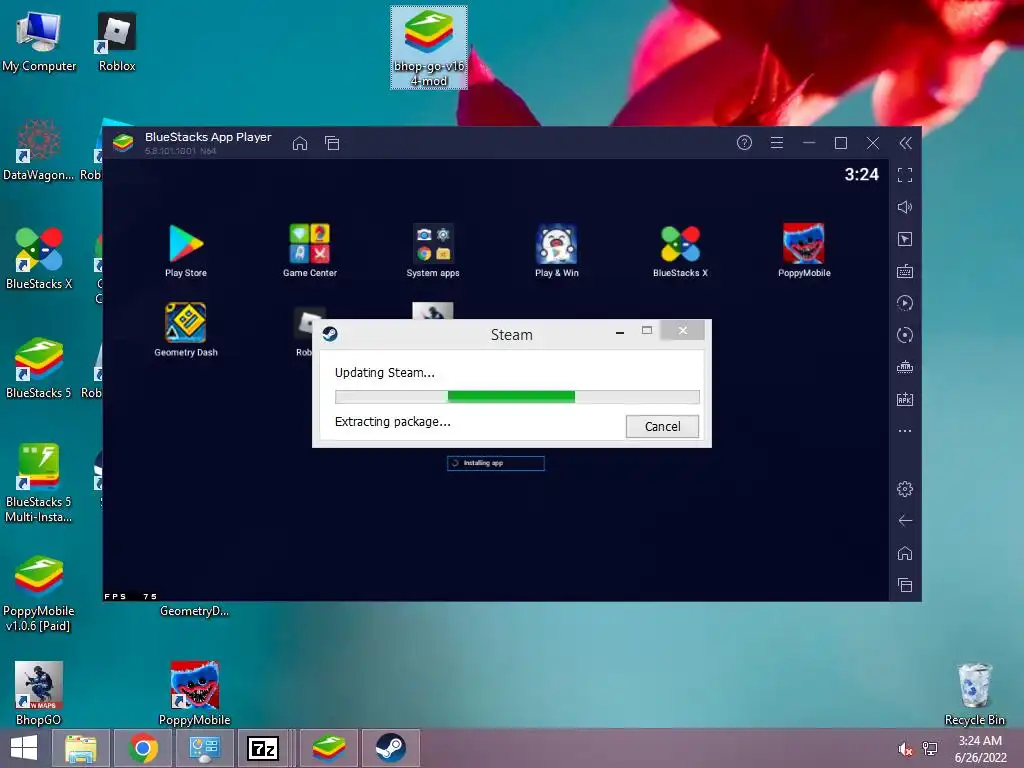Viewport: 1024px width, 768px height.
Task: Open BlueStacks help icon
Action: pos(744,142)
